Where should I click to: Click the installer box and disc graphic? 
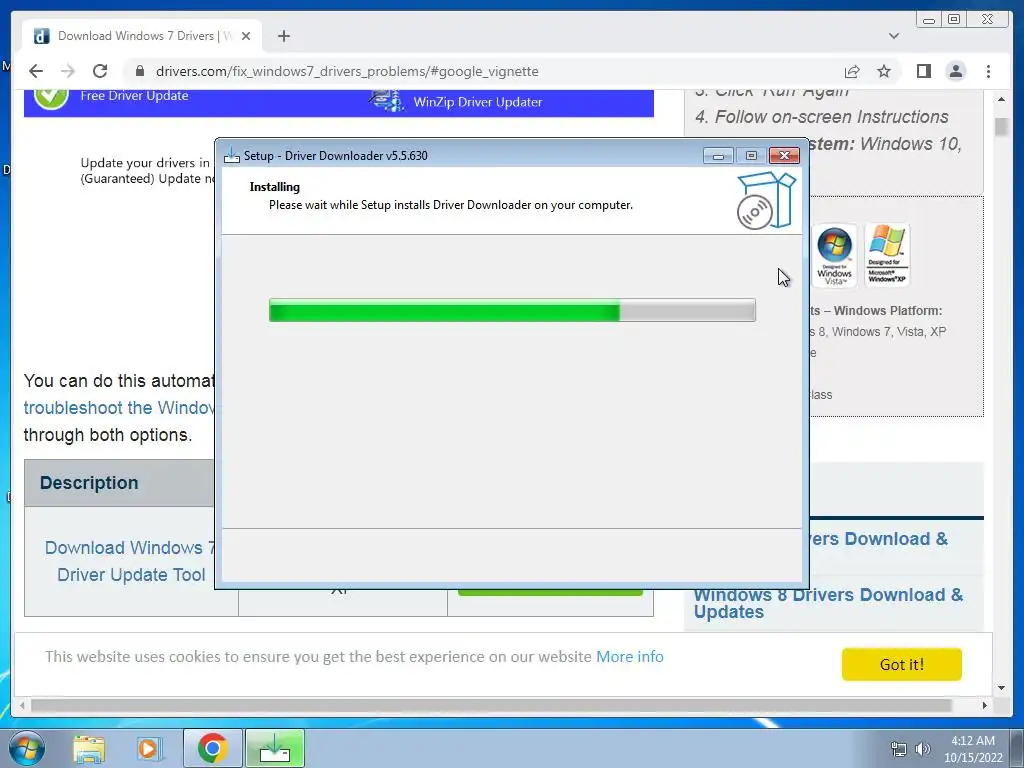767,200
